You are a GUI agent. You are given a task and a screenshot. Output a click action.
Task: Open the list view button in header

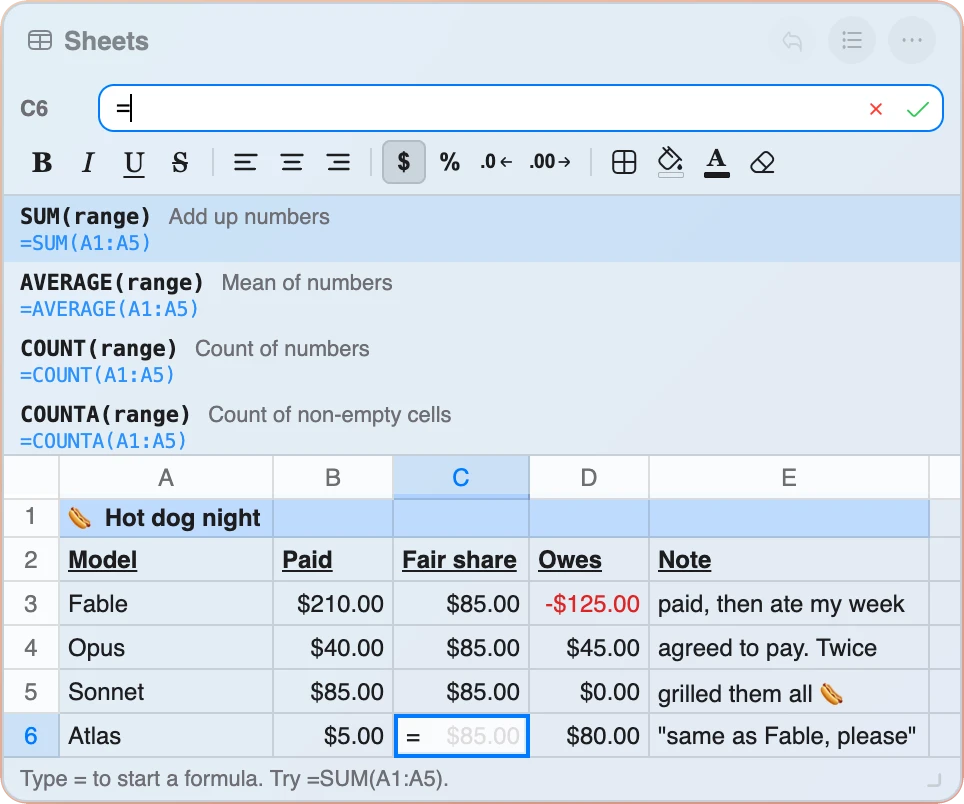[851, 41]
